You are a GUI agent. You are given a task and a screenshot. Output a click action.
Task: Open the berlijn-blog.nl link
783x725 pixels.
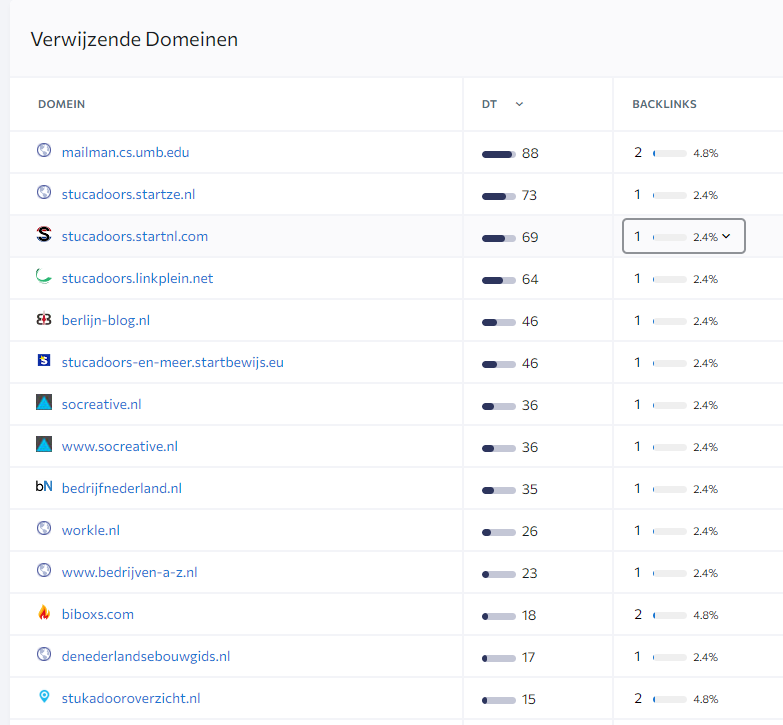(x=106, y=320)
